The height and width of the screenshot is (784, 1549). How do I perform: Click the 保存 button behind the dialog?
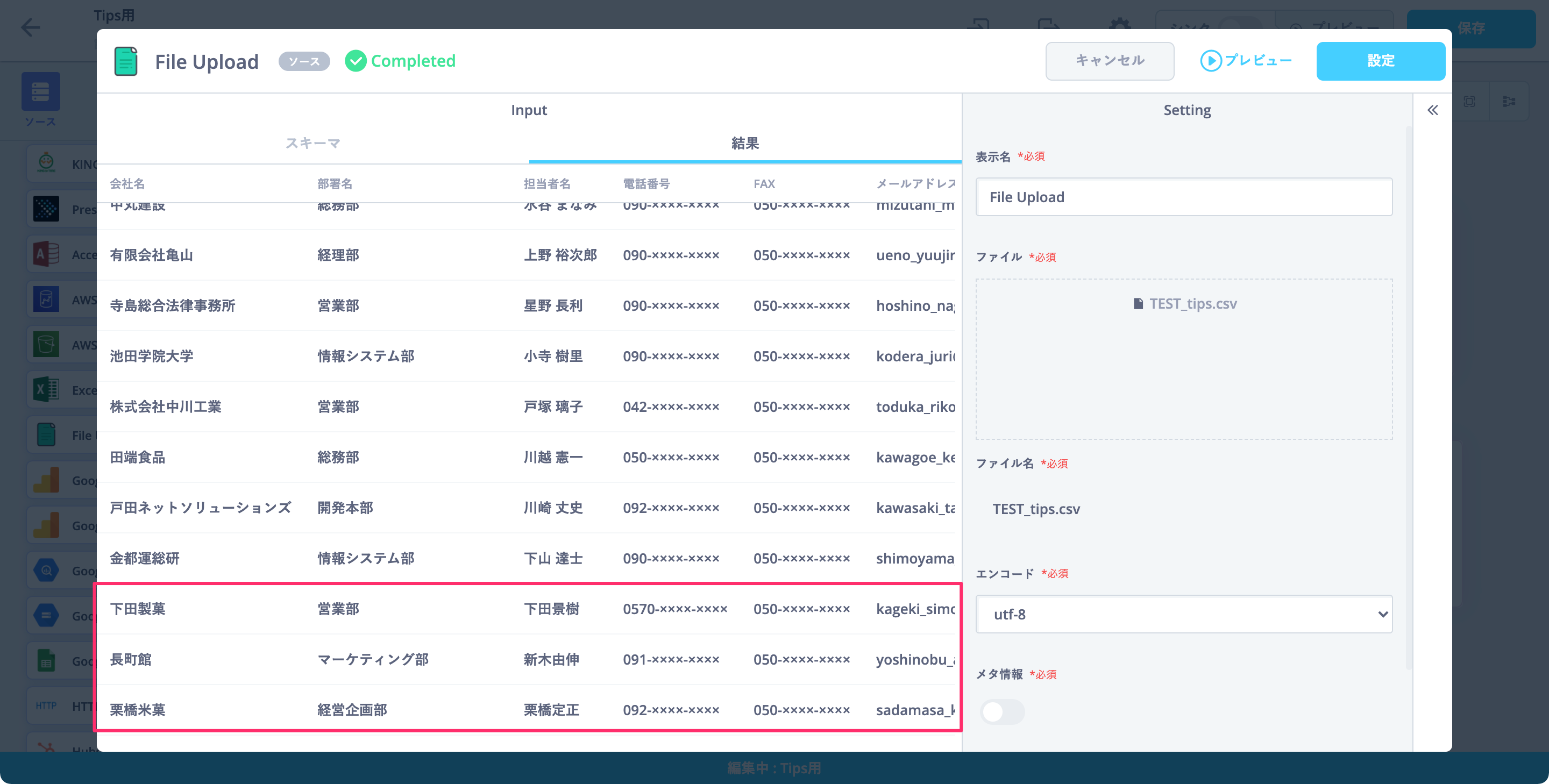pyautogui.click(x=1471, y=28)
